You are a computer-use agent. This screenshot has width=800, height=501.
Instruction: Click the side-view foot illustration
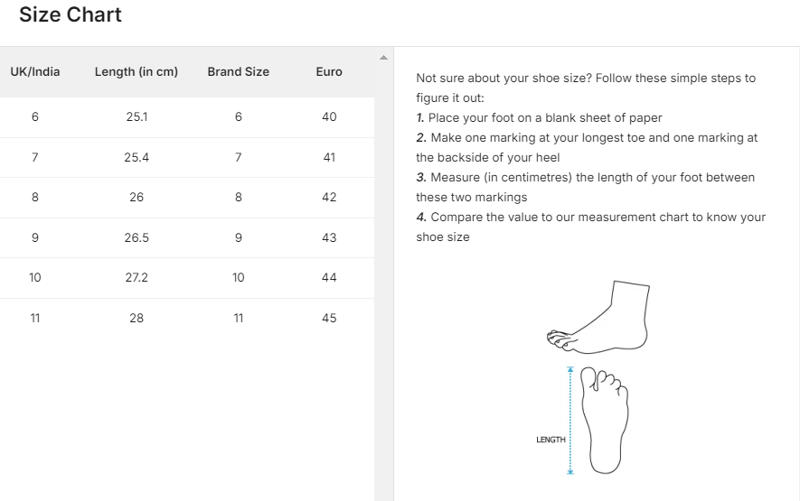(x=595, y=318)
